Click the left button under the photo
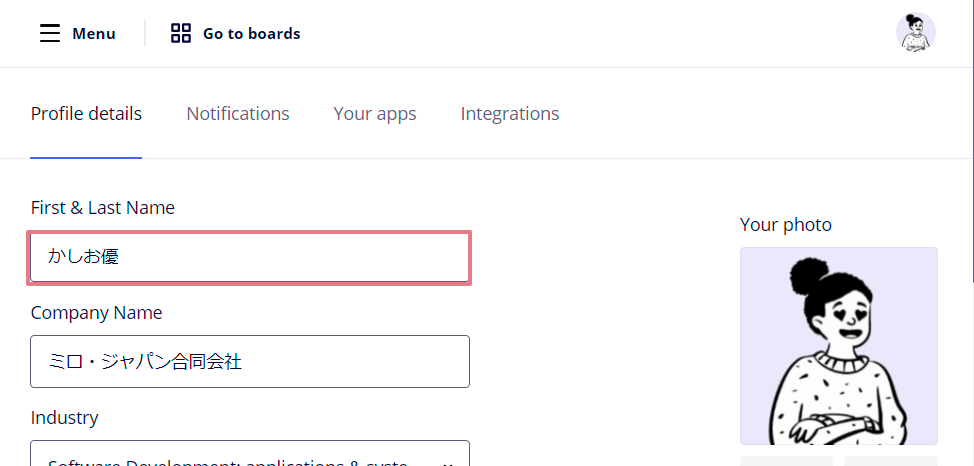 pyautogui.click(x=786, y=460)
